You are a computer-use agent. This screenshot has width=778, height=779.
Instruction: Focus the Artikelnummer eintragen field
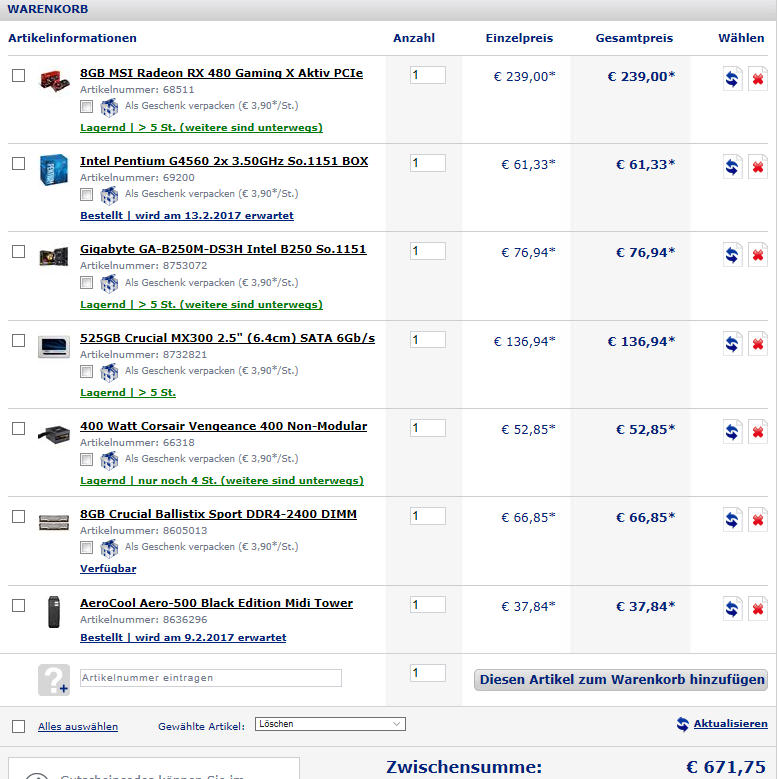coord(211,678)
